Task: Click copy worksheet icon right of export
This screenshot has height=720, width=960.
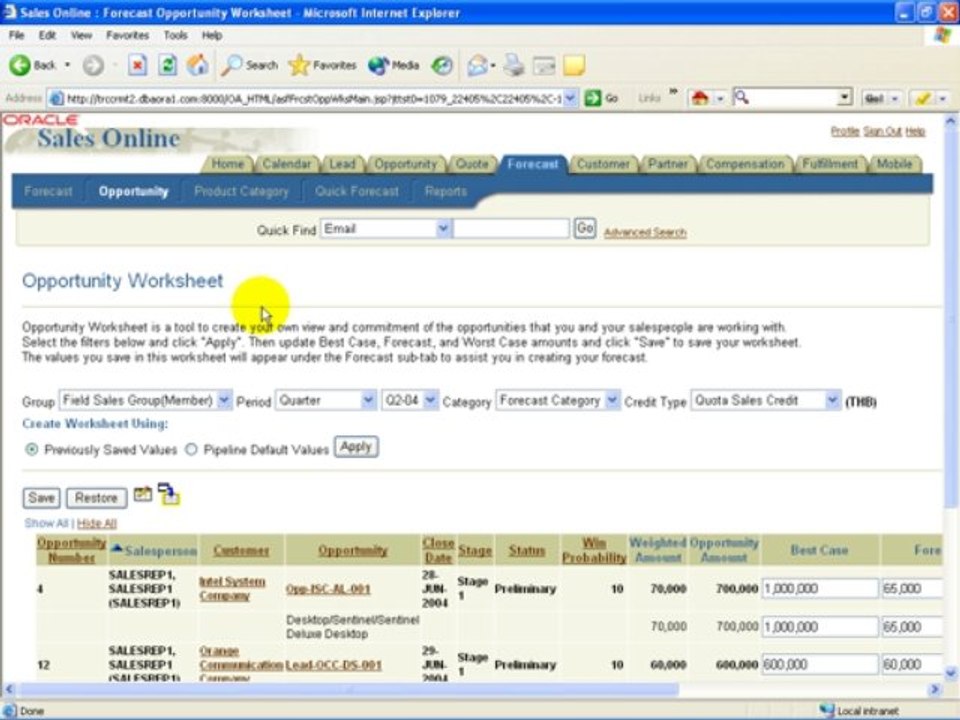Action: [168, 494]
